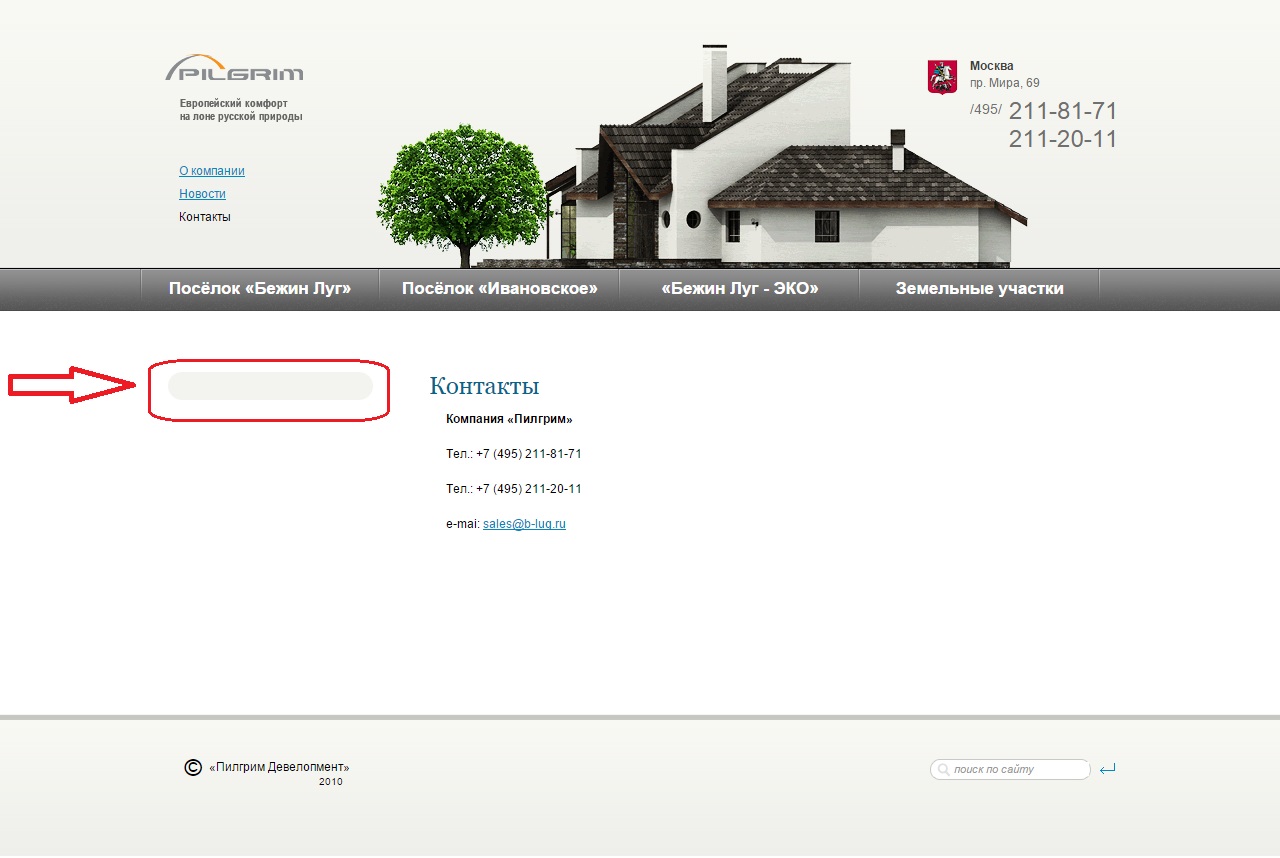Open the Посёлок «Бежин Луг» menu item
Screen dimensions: 1280x858
pos(260,289)
